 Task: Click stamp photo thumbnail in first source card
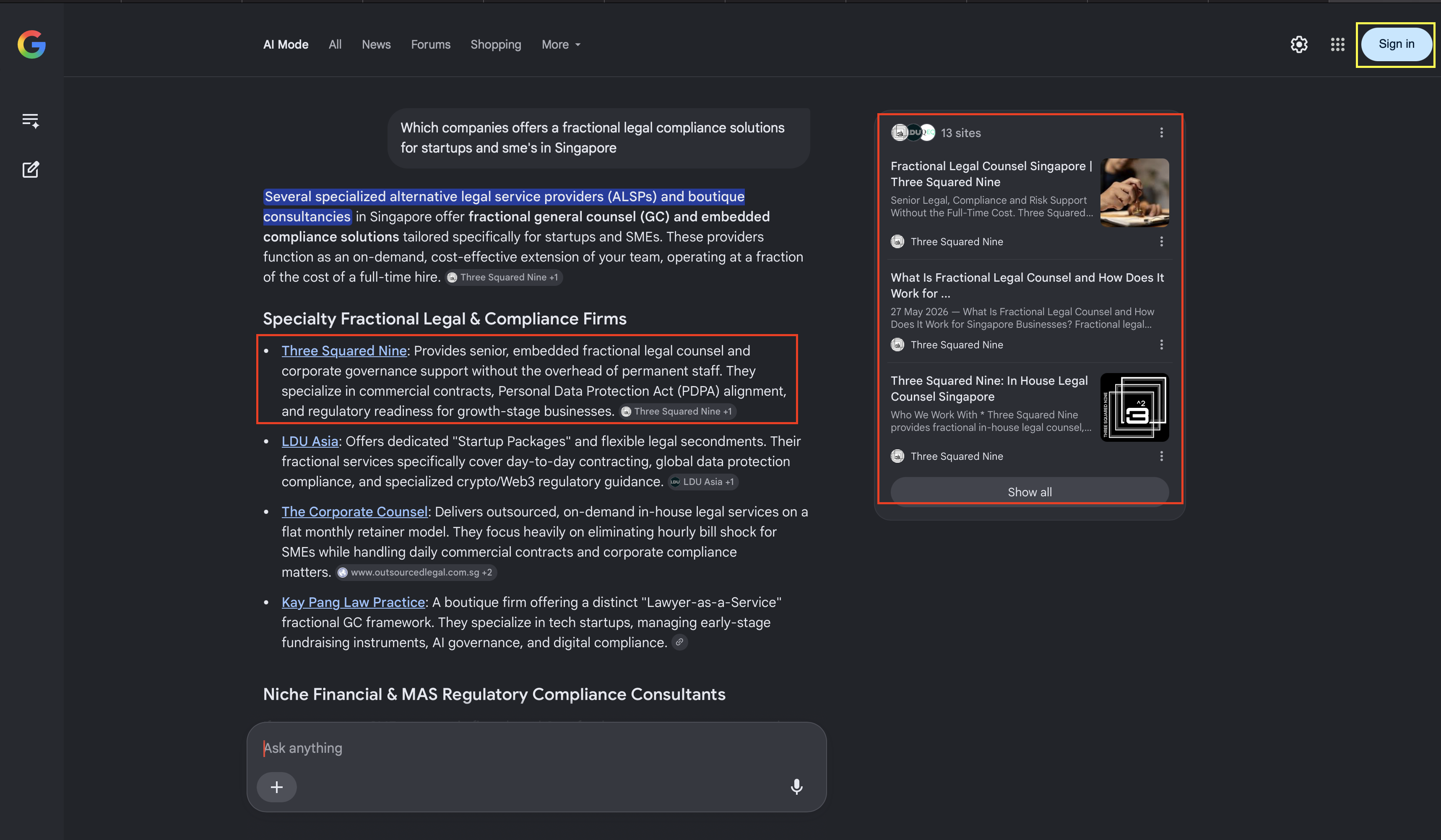click(1134, 192)
